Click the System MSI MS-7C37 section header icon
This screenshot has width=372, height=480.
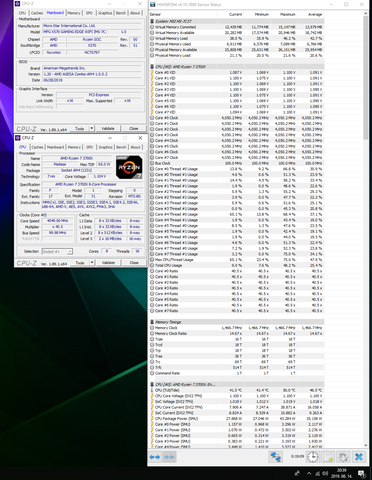pyautogui.click(x=152, y=21)
